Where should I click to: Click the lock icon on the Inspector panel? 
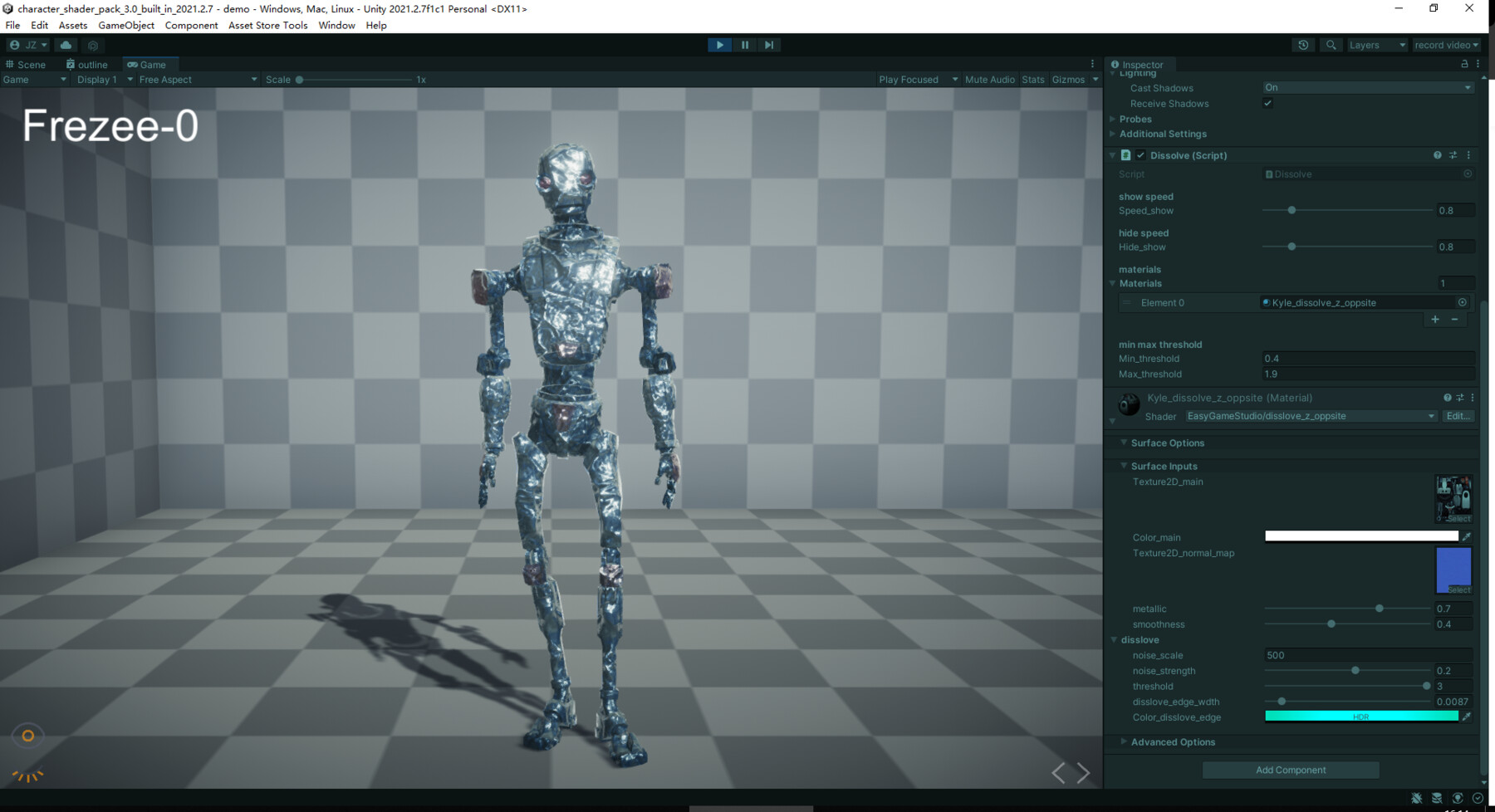coord(1463,65)
